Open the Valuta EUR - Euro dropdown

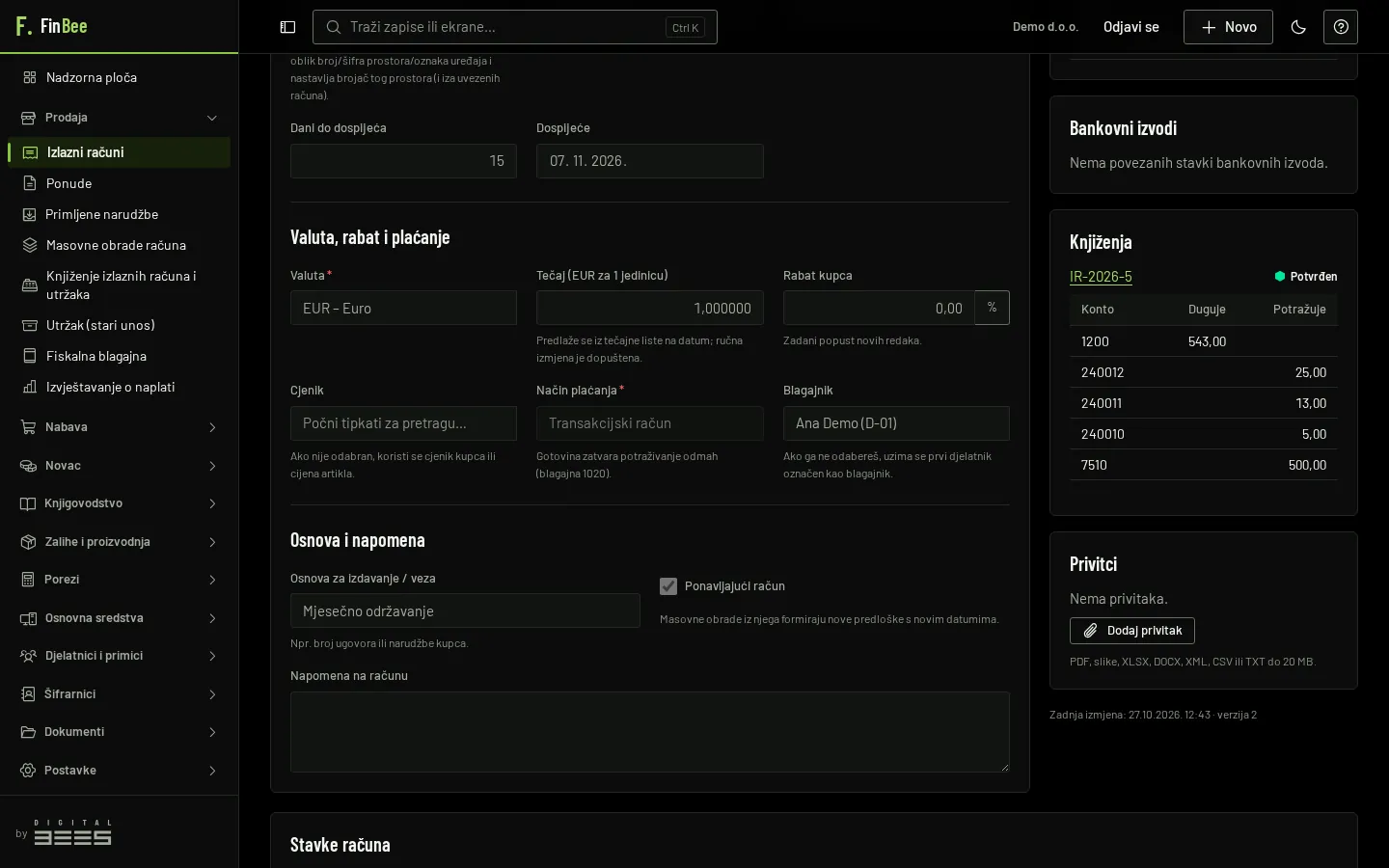click(403, 308)
